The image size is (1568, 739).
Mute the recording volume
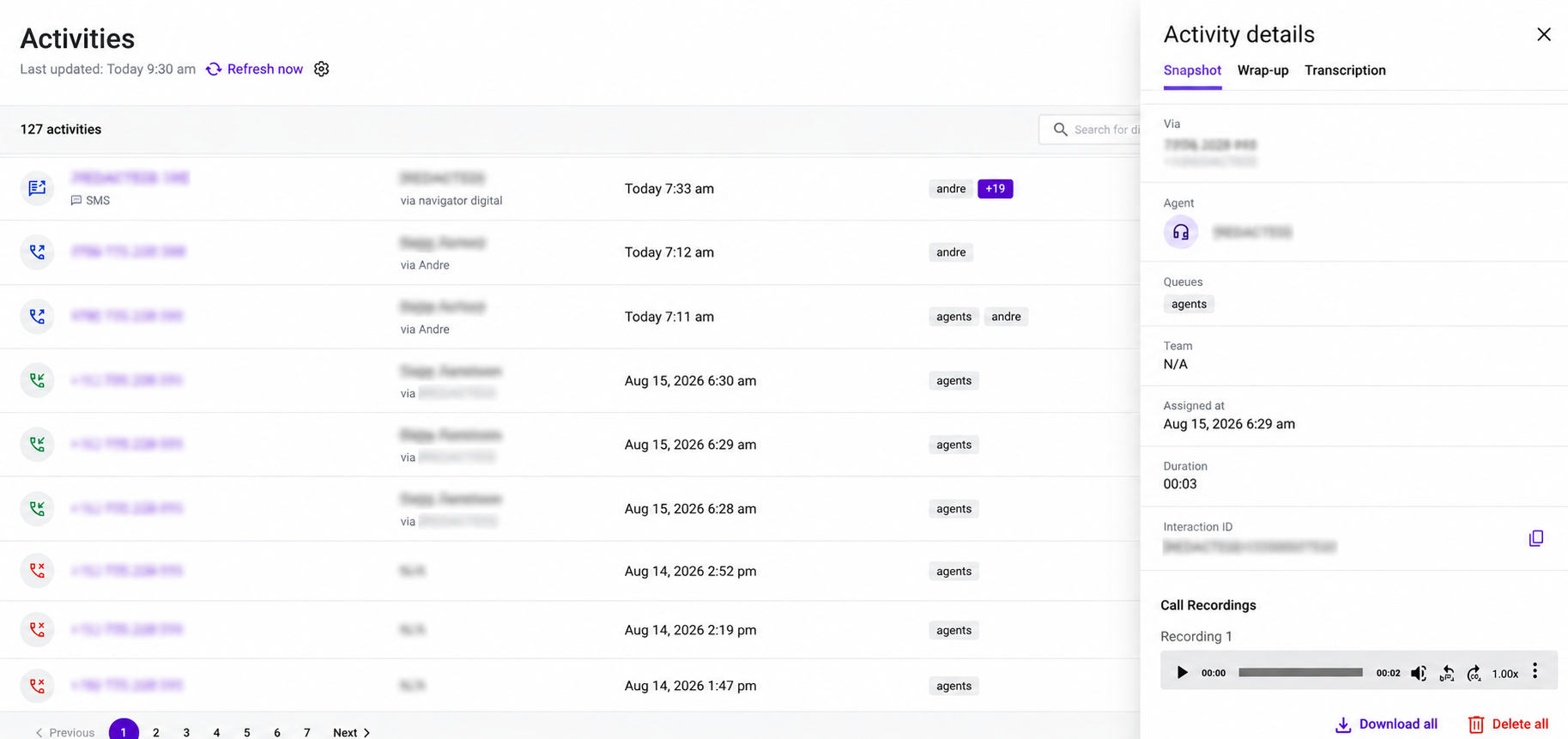1419,674
